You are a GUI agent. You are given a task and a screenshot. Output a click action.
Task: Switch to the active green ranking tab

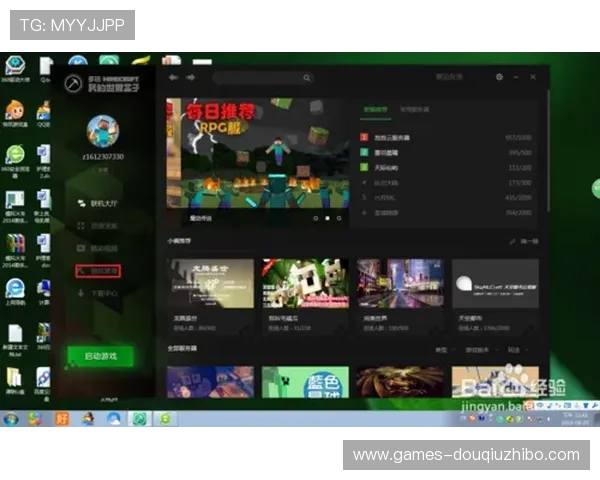pyautogui.click(x=375, y=109)
